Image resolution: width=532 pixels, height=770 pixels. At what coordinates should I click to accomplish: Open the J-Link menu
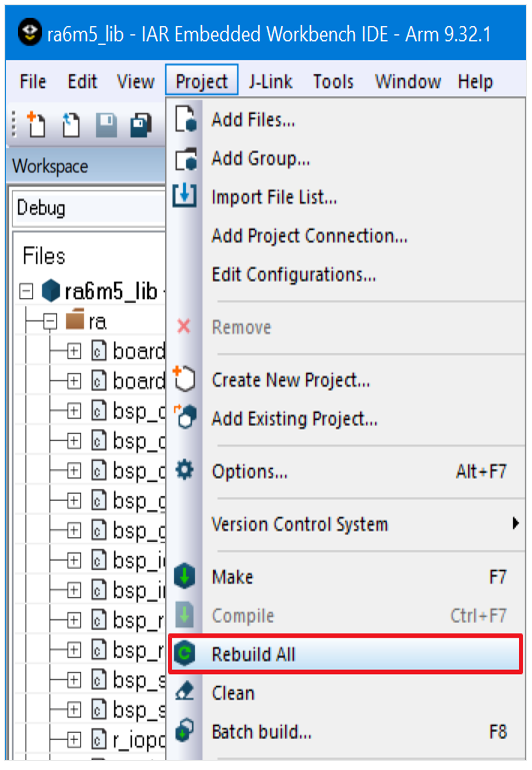click(x=270, y=81)
